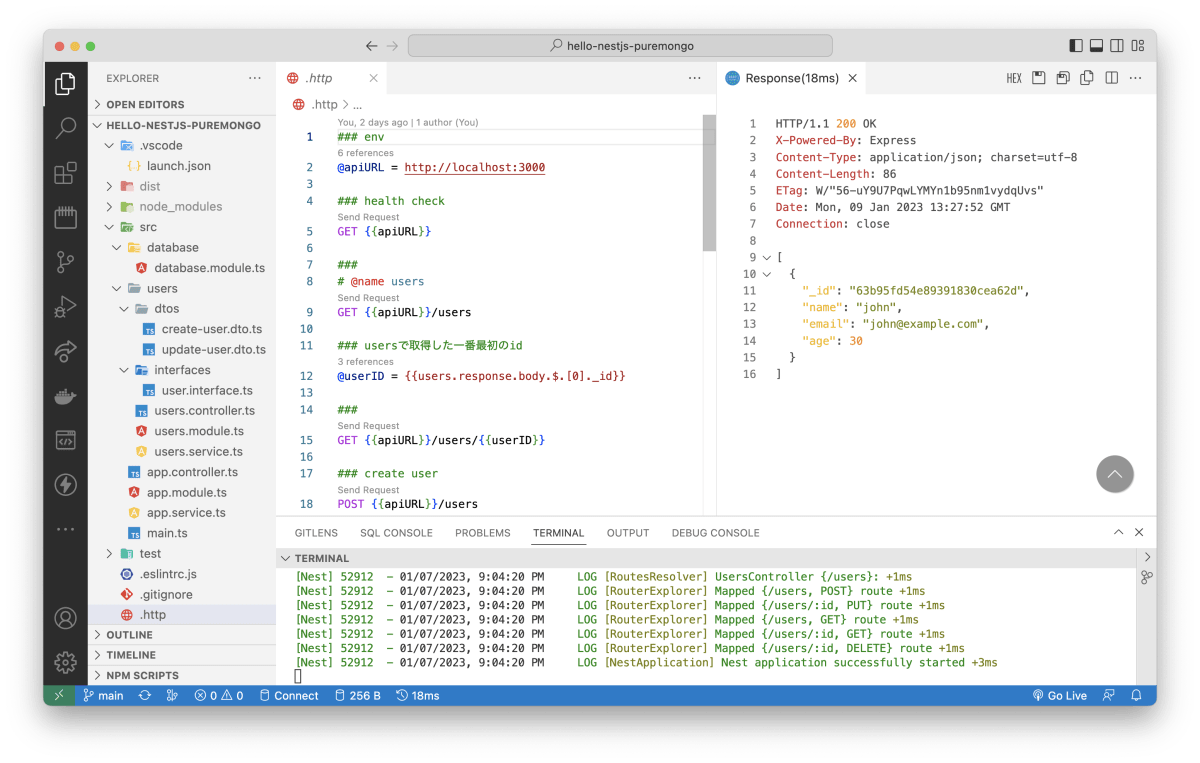
Task: Open the http://localhost:3000 link
Action: coord(475,167)
